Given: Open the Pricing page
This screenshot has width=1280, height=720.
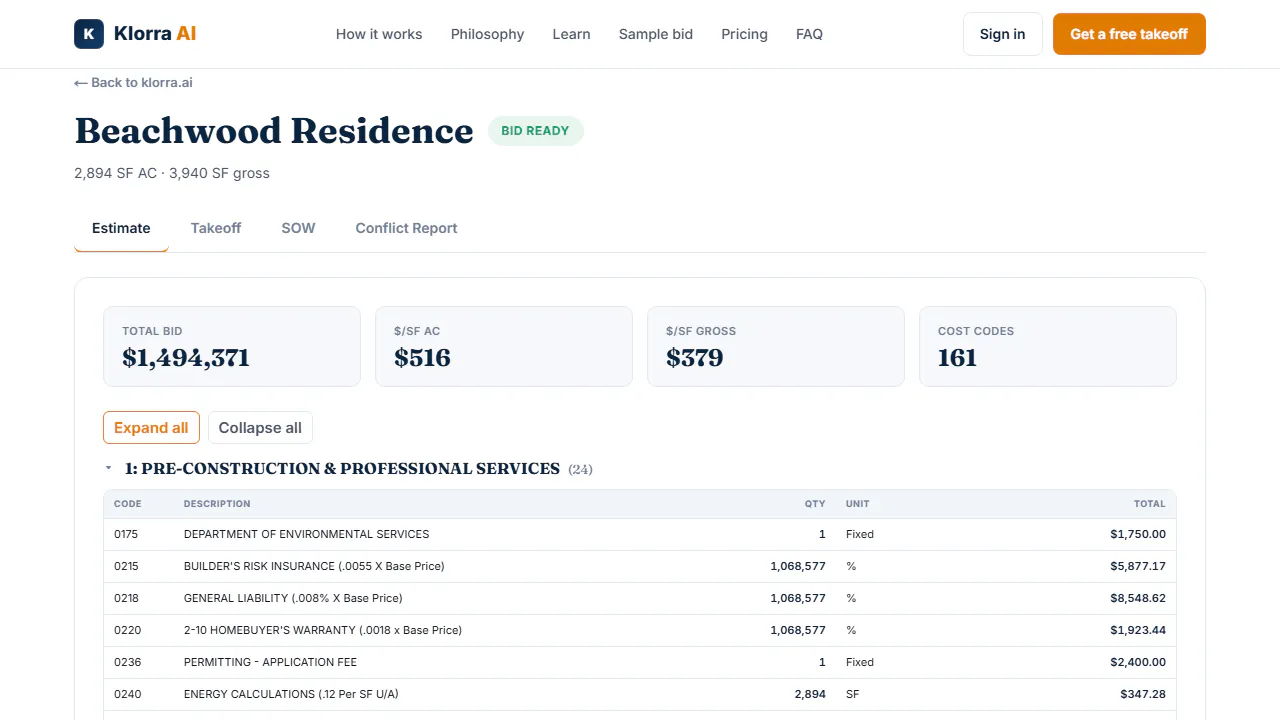Looking at the screenshot, I should click(744, 34).
